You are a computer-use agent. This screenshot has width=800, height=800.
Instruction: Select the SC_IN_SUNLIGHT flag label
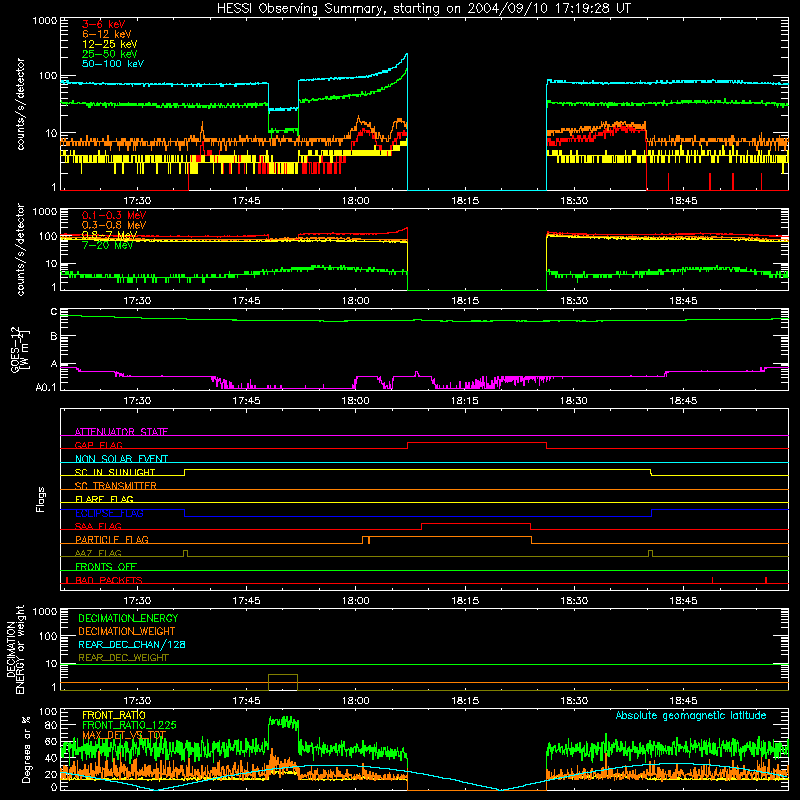click(x=115, y=472)
